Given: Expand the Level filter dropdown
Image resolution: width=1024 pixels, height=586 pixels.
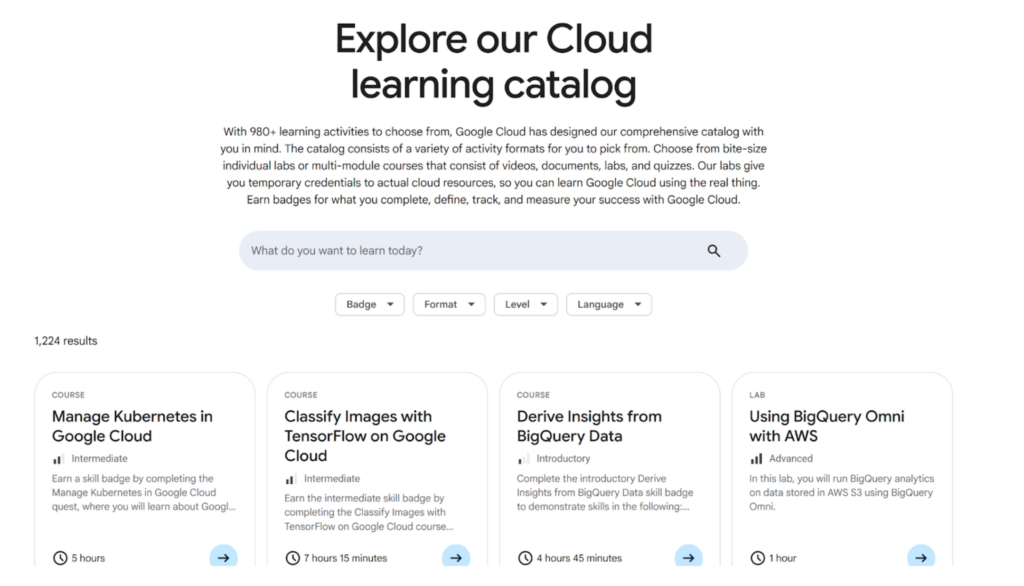Looking at the screenshot, I should coord(526,304).
